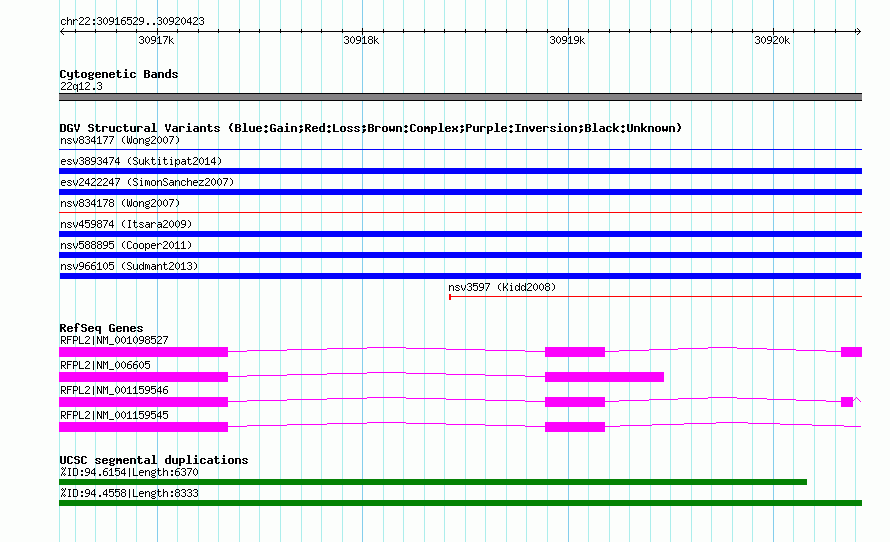
Task: Click the blue bar under esv2422247
Action: 460,192
